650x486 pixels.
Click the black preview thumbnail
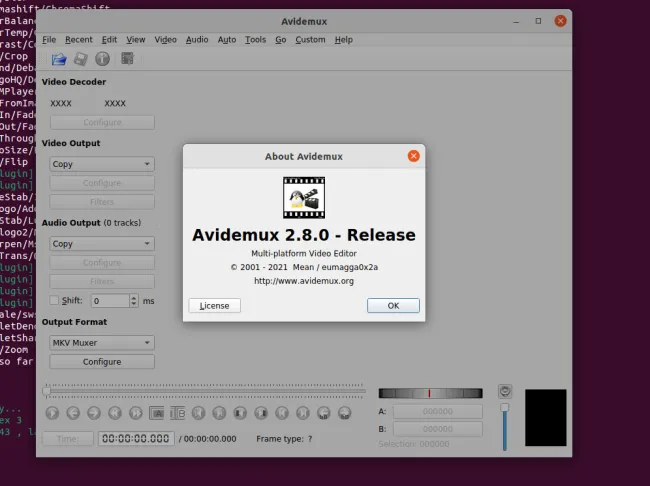(x=546, y=418)
